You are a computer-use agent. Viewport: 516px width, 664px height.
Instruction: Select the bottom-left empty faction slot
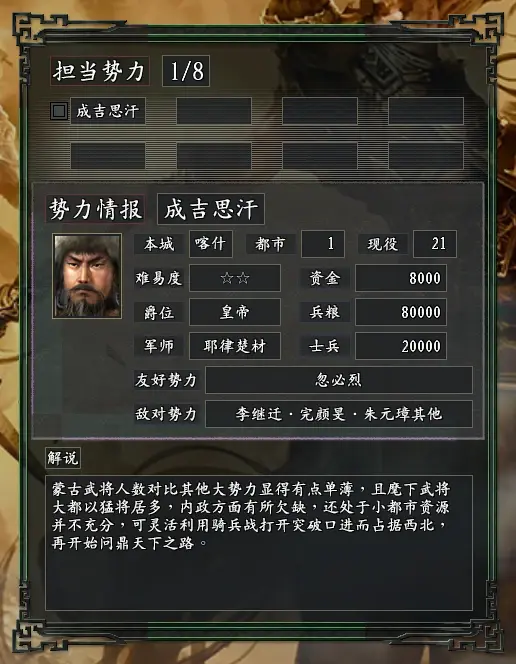(x=108, y=155)
